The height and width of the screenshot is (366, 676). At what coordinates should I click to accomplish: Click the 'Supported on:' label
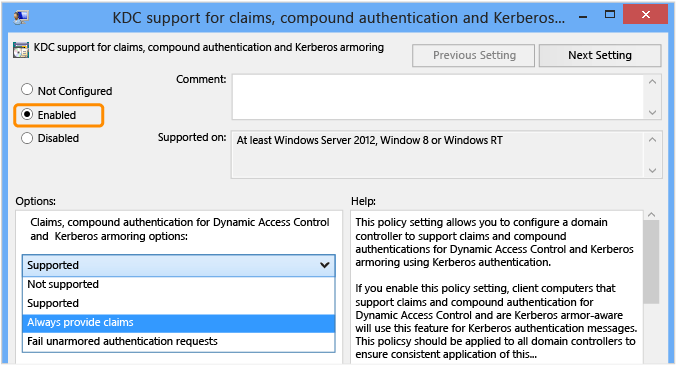click(x=192, y=138)
